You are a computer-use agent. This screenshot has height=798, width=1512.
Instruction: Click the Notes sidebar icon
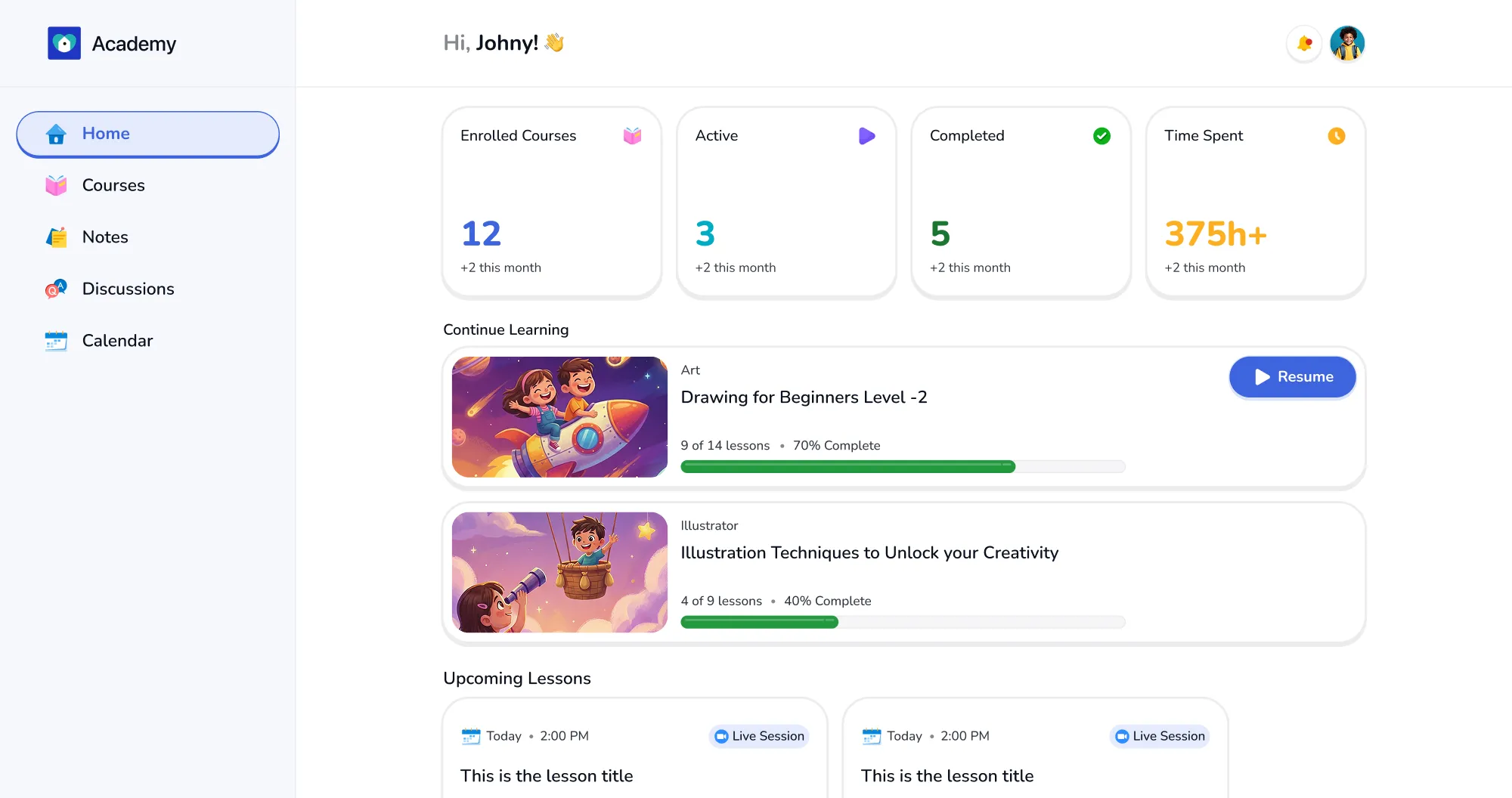[x=56, y=237]
